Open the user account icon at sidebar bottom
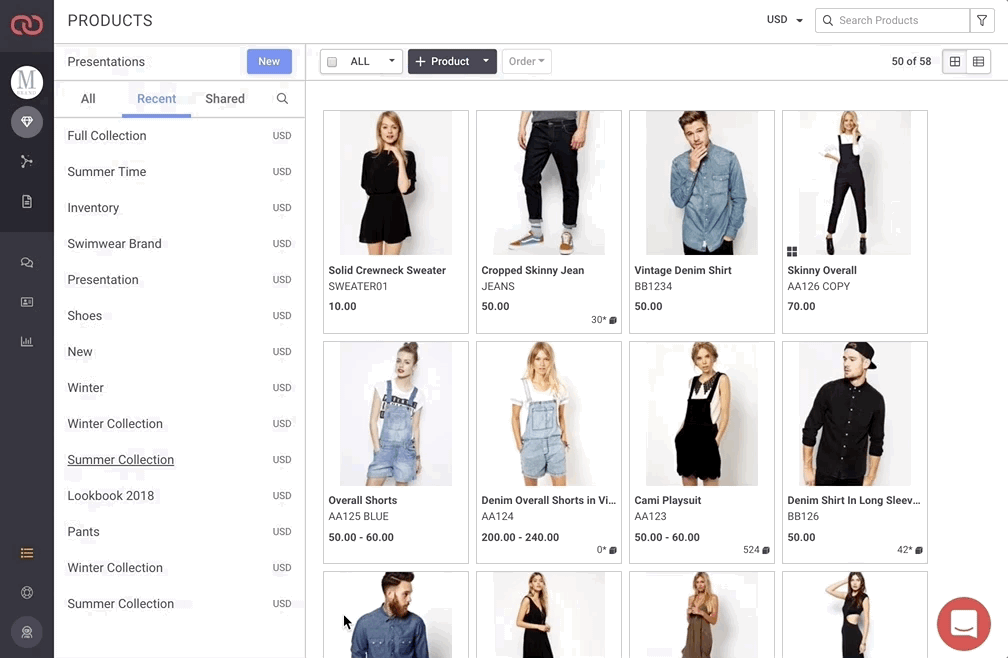 (x=27, y=632)
